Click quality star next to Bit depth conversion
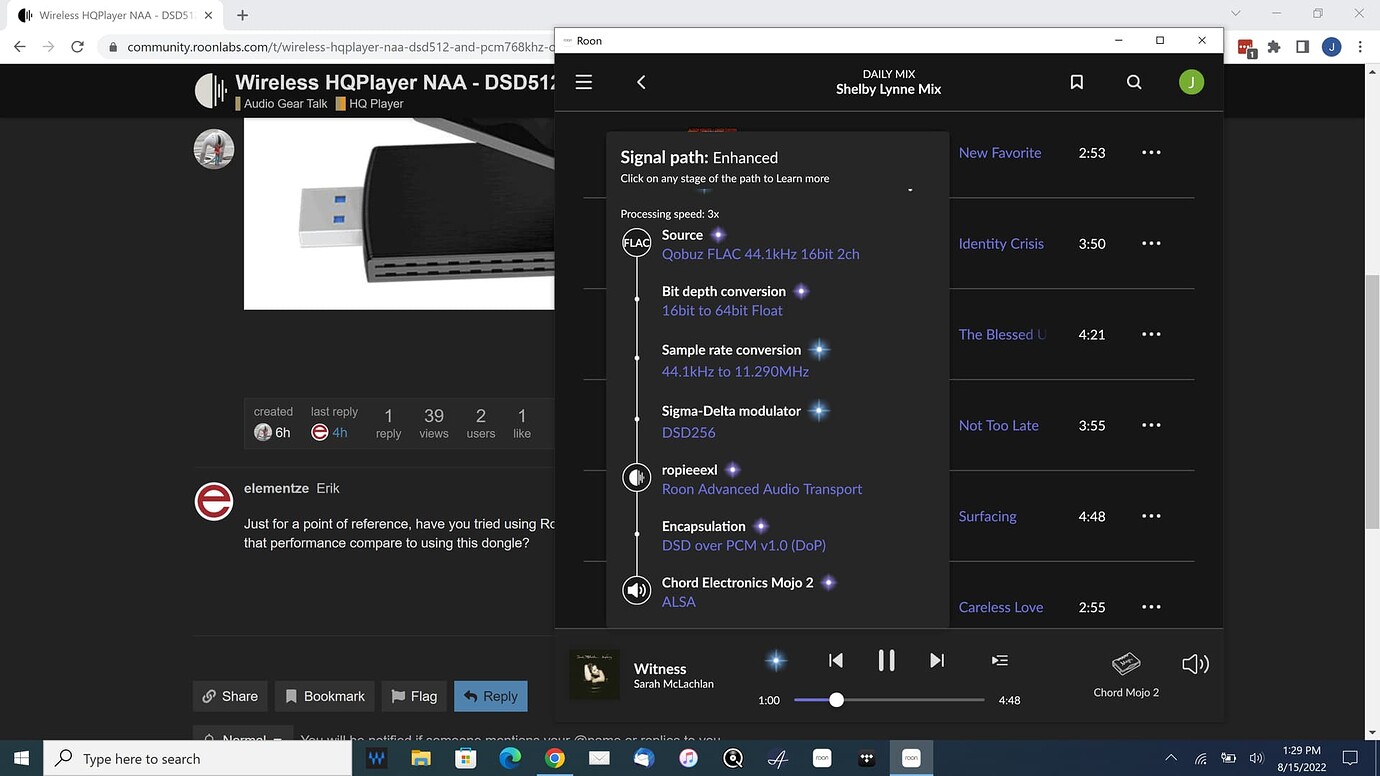 click(801, 291)
